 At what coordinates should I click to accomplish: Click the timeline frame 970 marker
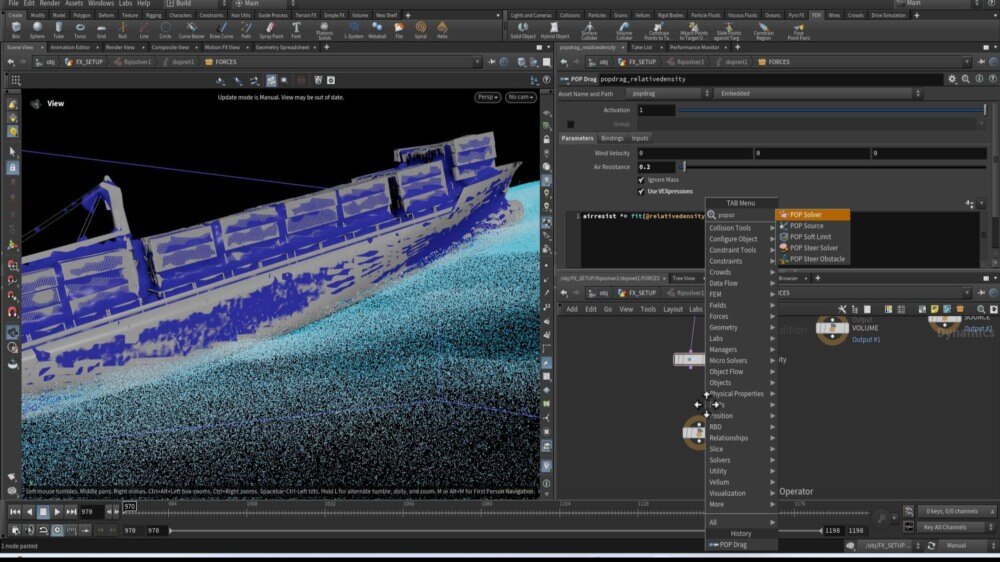coord(129,507)
